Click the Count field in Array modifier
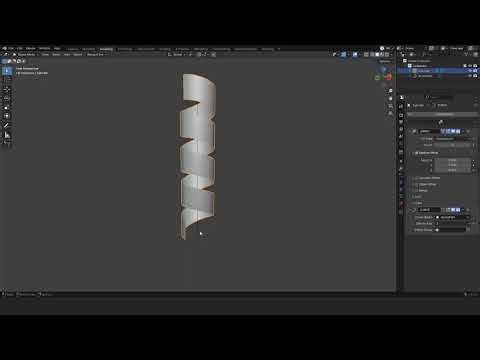Viewport: 480px width, 360px height. click(453, 145)
